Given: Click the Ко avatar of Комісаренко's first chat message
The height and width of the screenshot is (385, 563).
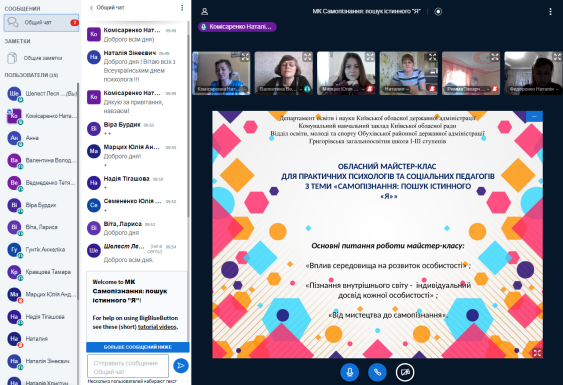Looking at the screenshot, I should [94, 34].
